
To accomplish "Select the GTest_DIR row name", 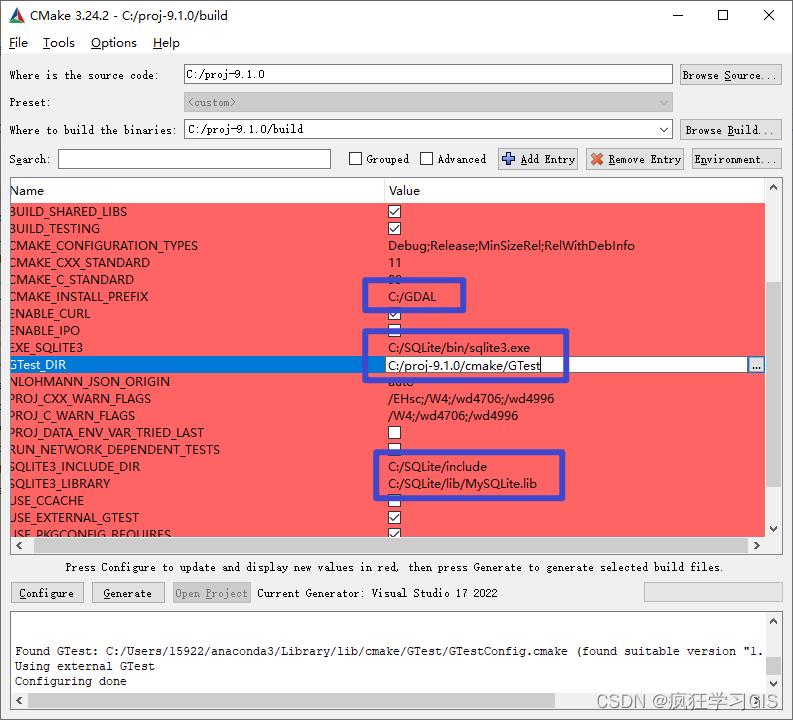I will [38, 365].
